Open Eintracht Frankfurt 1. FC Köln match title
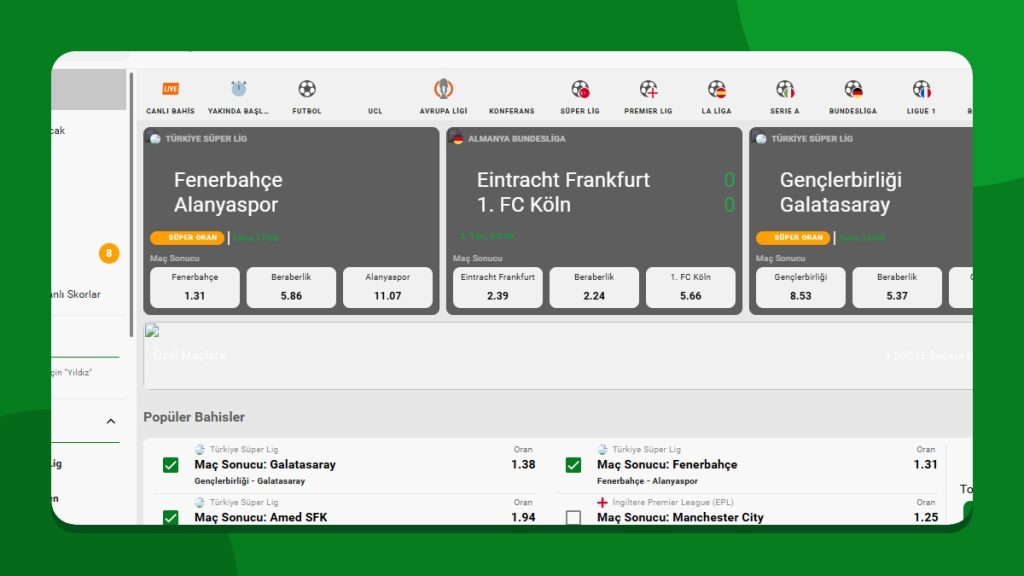 coord(563,192)
